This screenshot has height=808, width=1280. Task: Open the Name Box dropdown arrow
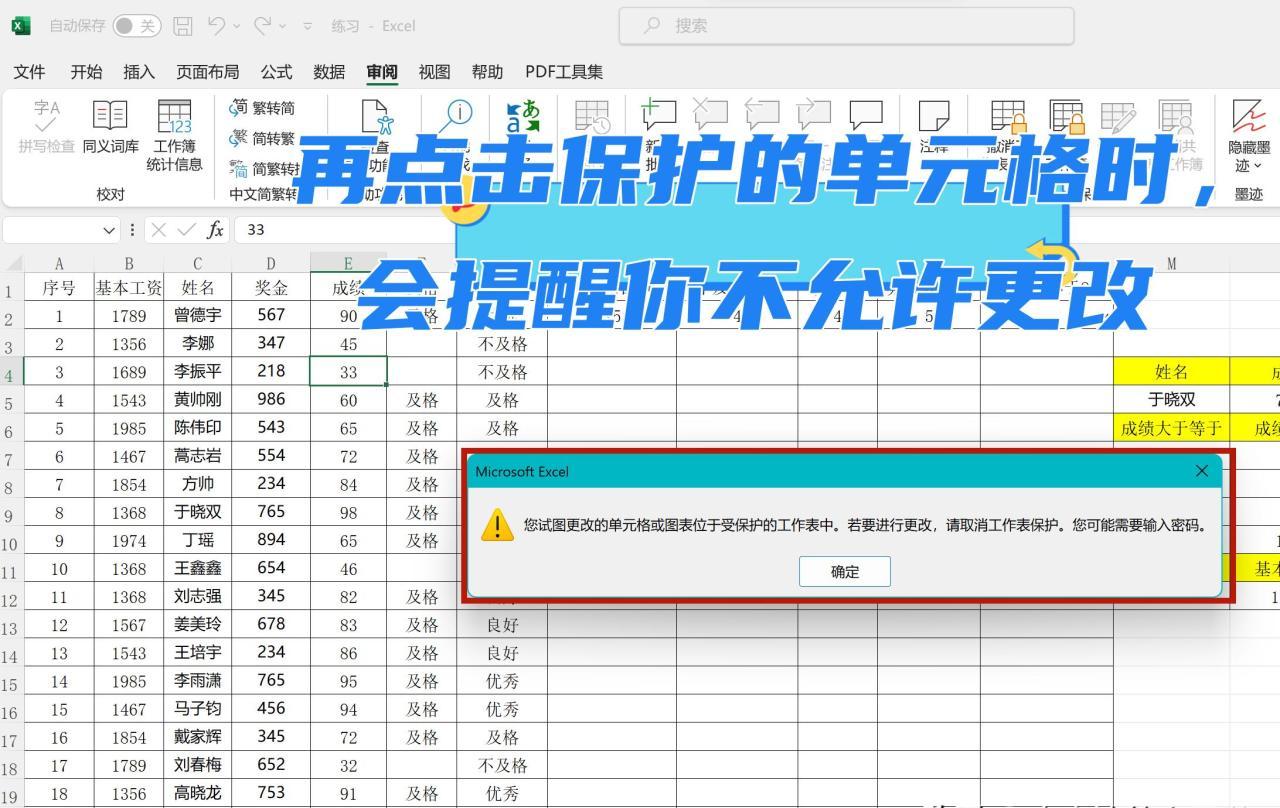pyautogui.click(x=109, y=230)
